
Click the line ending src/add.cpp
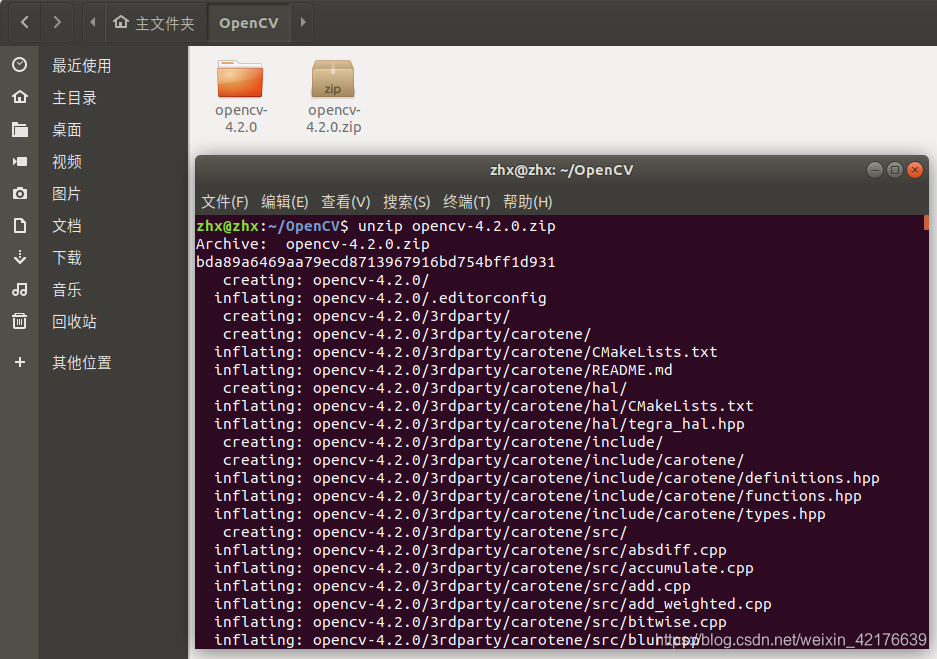point(452,586)
